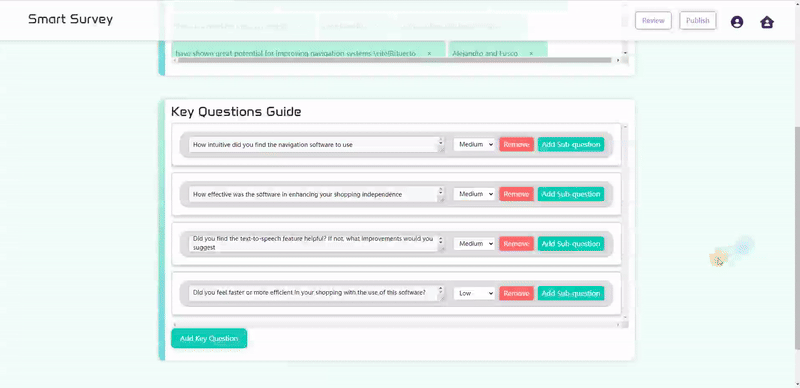Go to home via house icon

point(767,22)
